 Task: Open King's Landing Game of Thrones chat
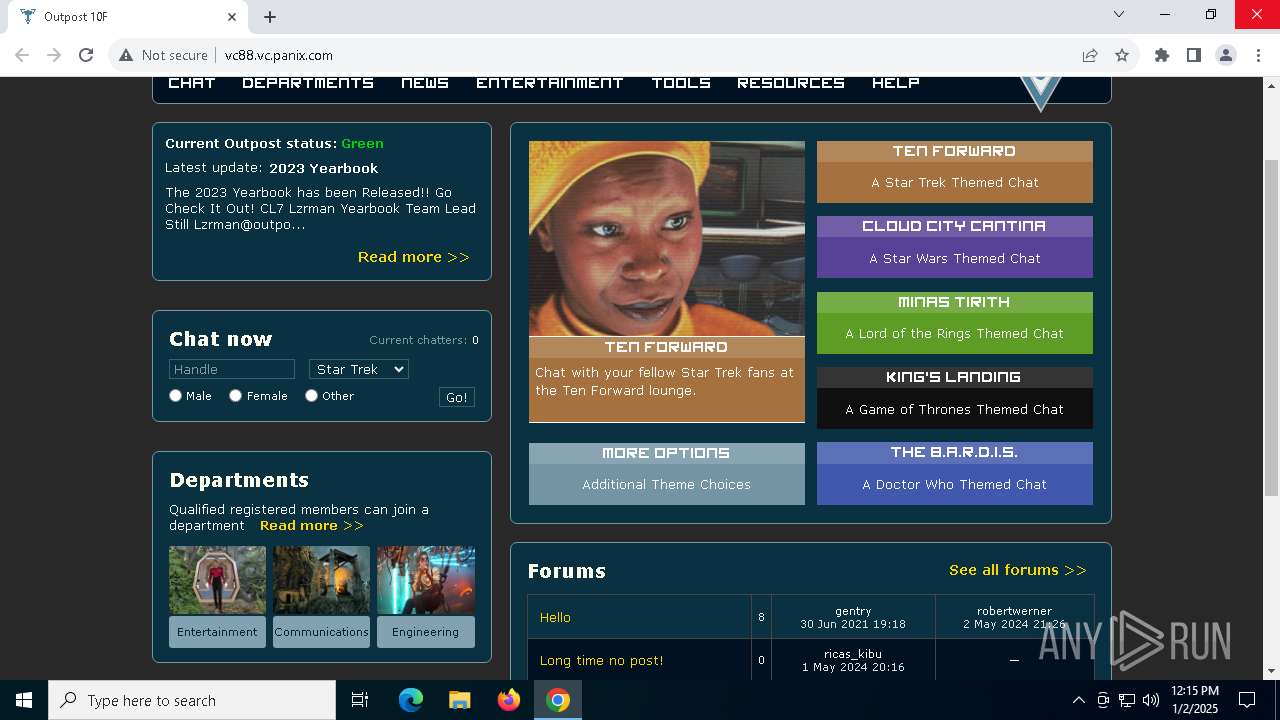click(955, 398)
